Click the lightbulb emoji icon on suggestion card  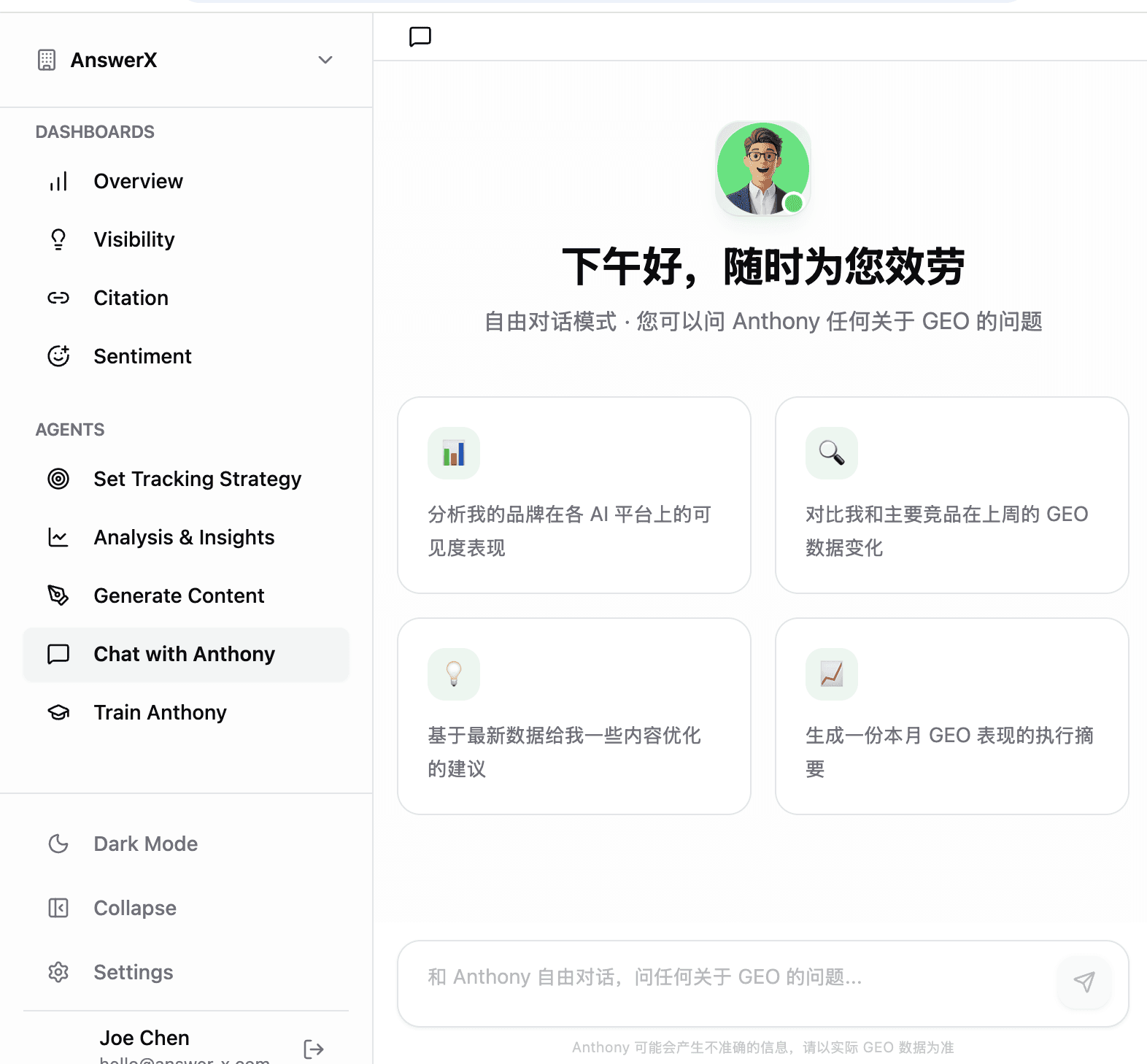tap(454, 674)
